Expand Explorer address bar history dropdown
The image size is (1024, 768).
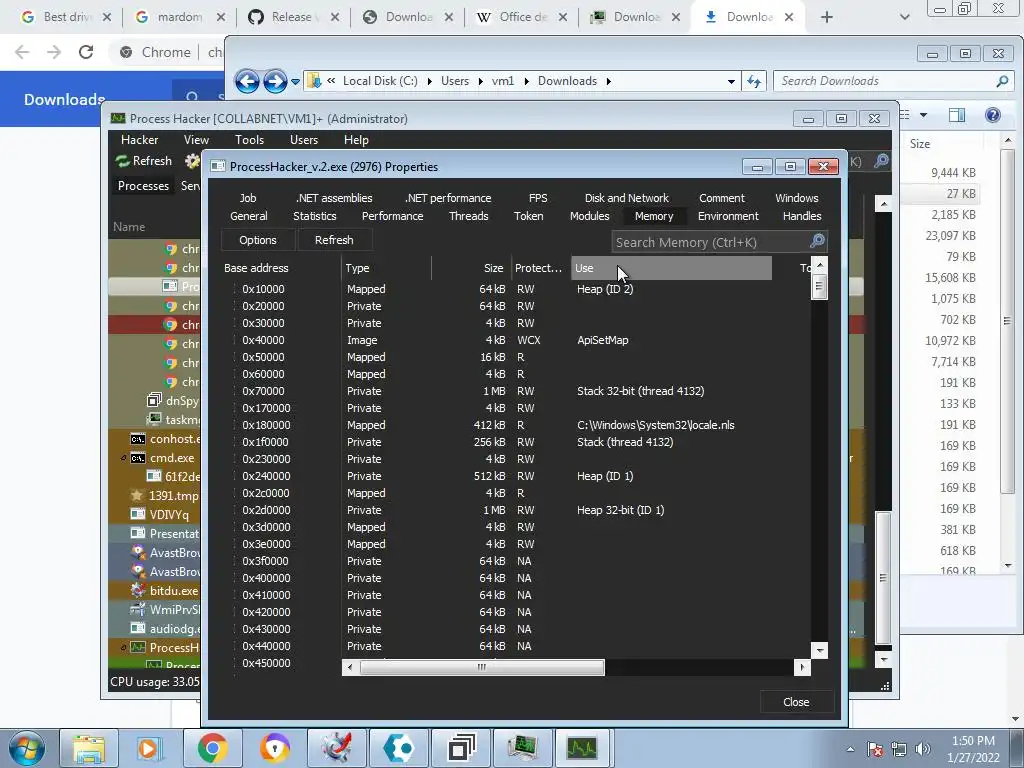tap(731, 82)
